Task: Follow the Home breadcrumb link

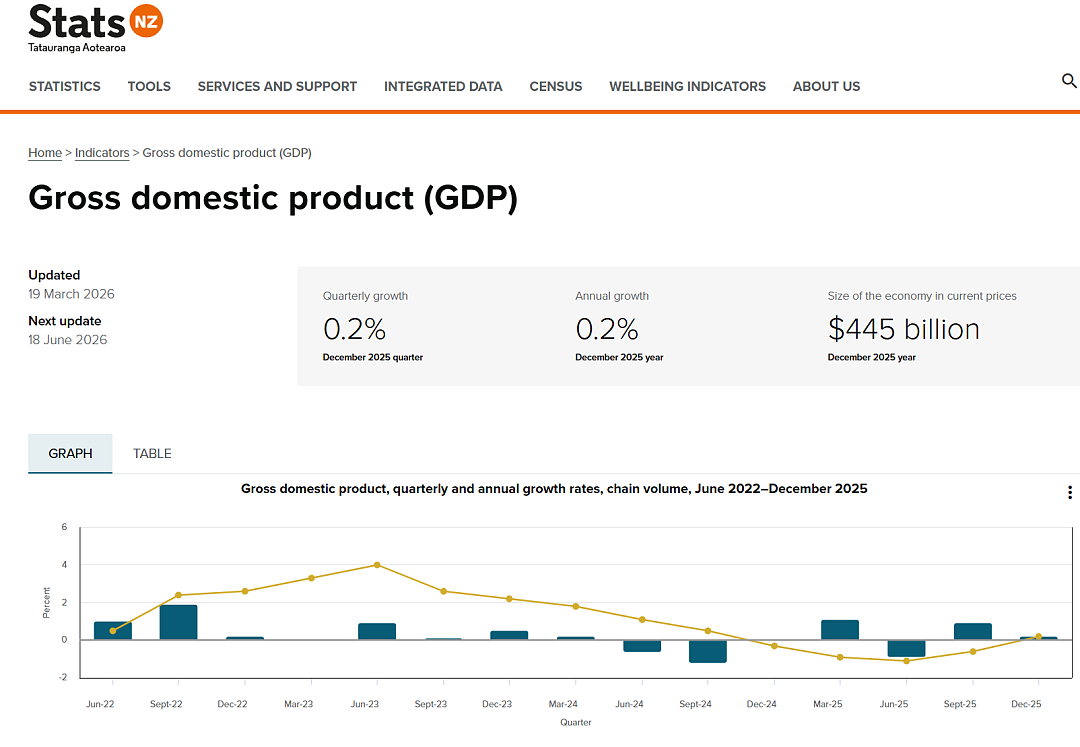Action: point(45,153)
